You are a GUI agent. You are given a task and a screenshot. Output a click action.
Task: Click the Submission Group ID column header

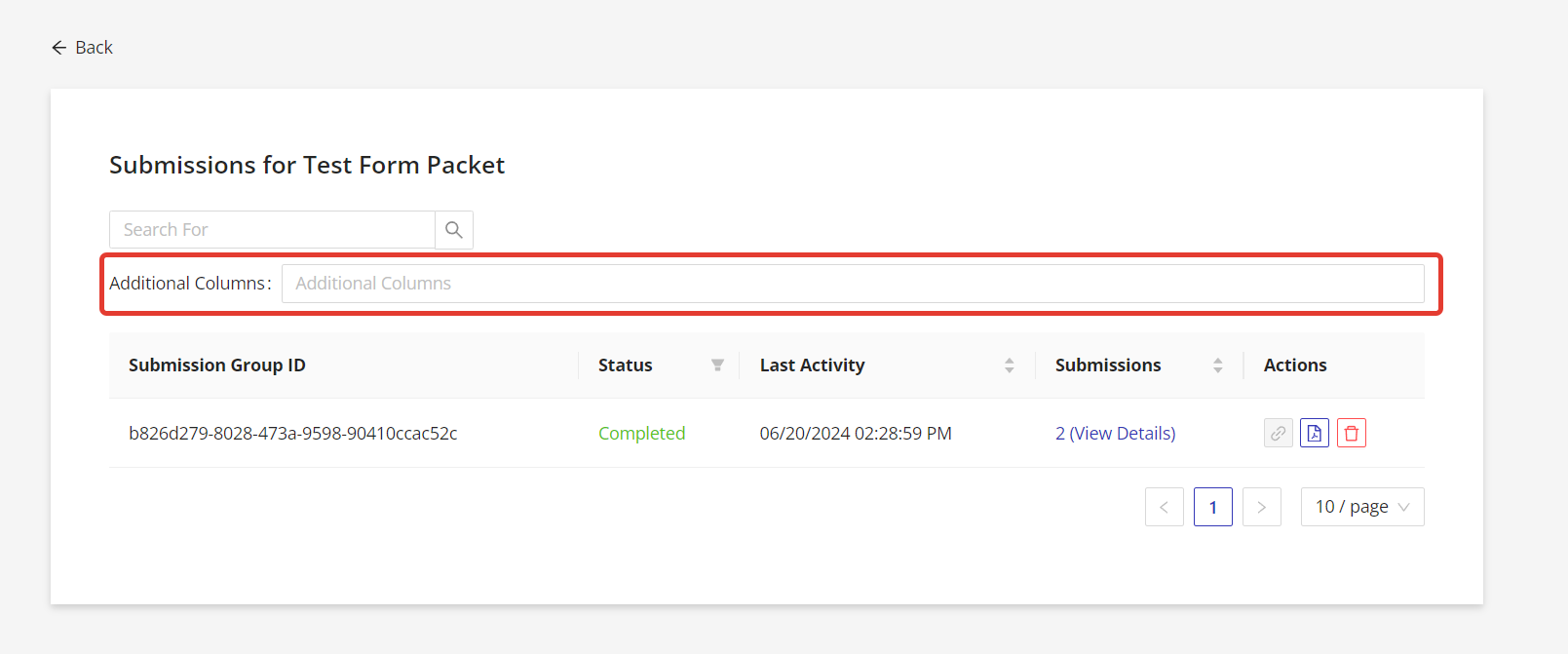click(217, 365)
